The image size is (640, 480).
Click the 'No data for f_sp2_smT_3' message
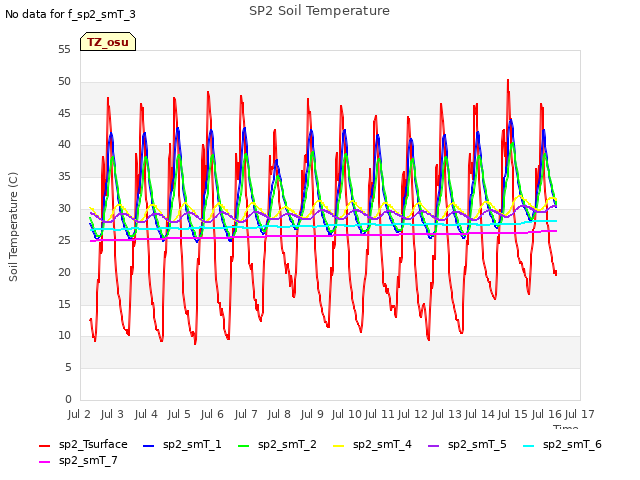(70, 14)
